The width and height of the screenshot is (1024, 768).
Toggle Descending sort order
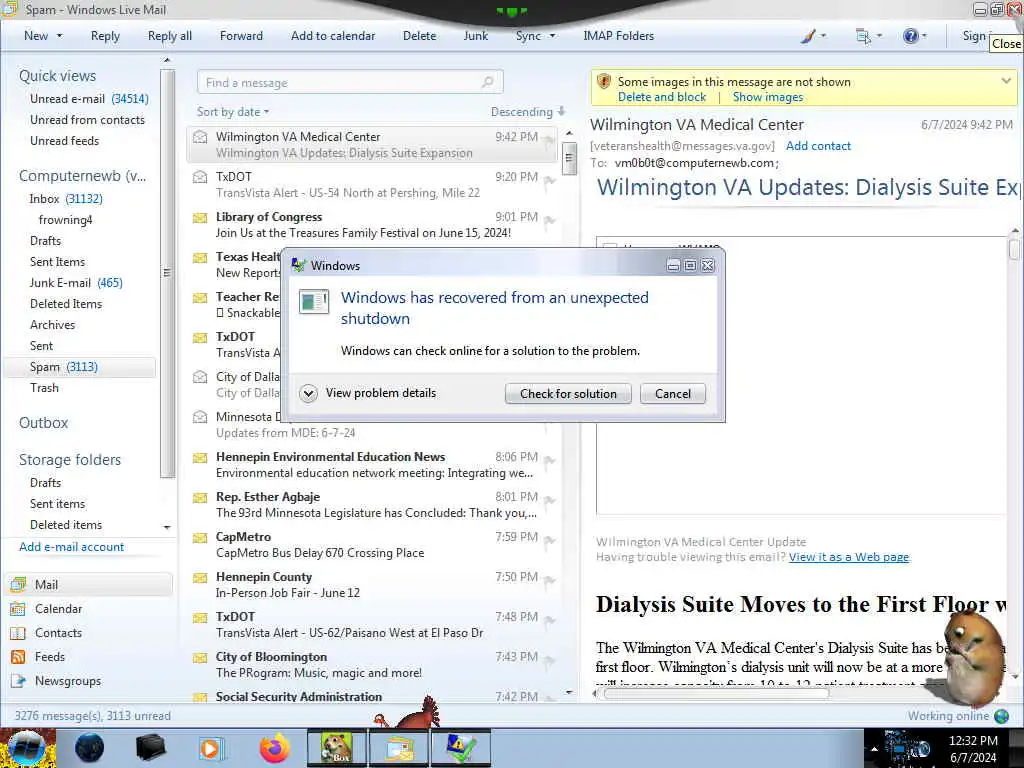[528, 112]
